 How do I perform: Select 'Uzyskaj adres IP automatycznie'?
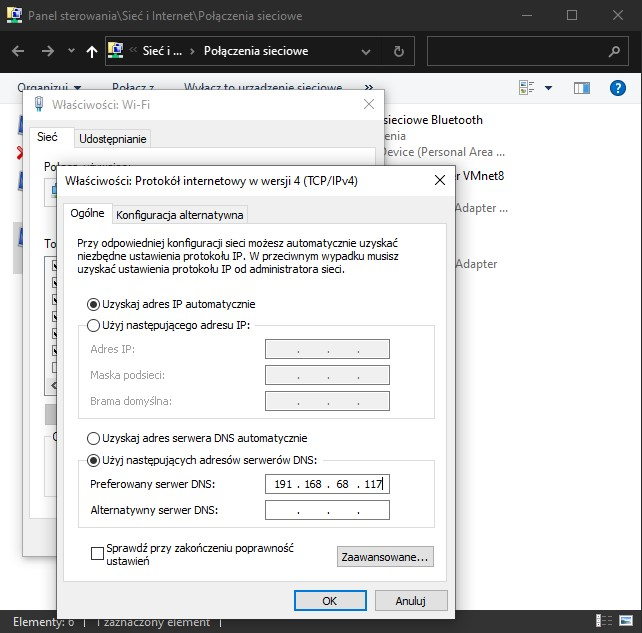click(x=171, y=304)
